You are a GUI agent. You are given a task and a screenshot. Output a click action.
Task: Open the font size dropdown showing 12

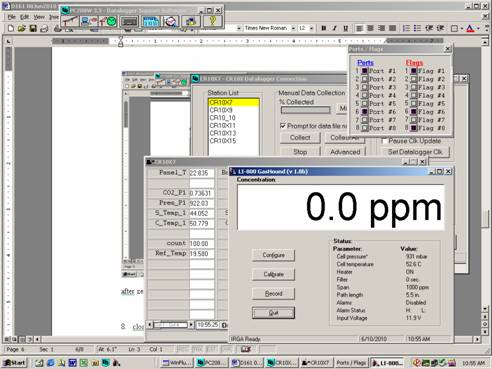click(x=311, y=28)
